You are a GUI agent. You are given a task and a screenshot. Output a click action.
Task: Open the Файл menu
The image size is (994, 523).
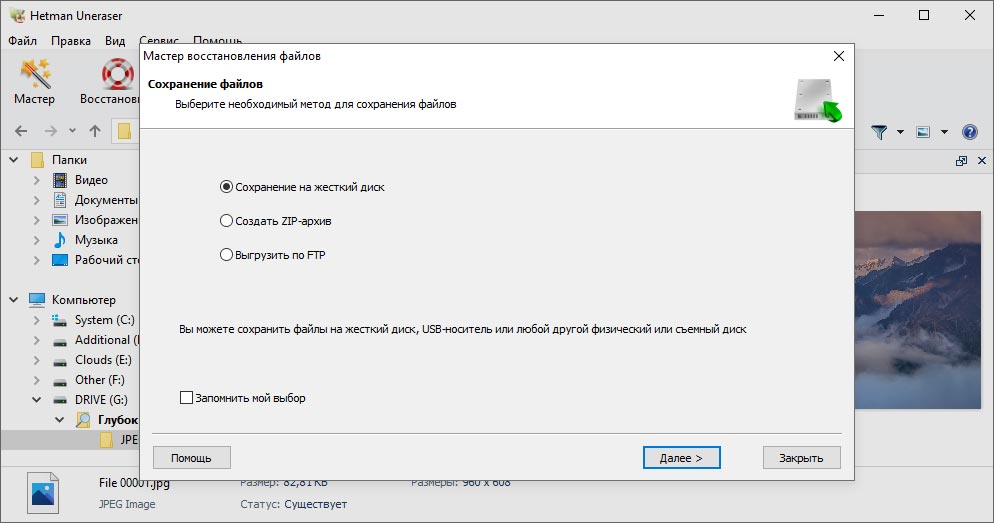(22, 41)
